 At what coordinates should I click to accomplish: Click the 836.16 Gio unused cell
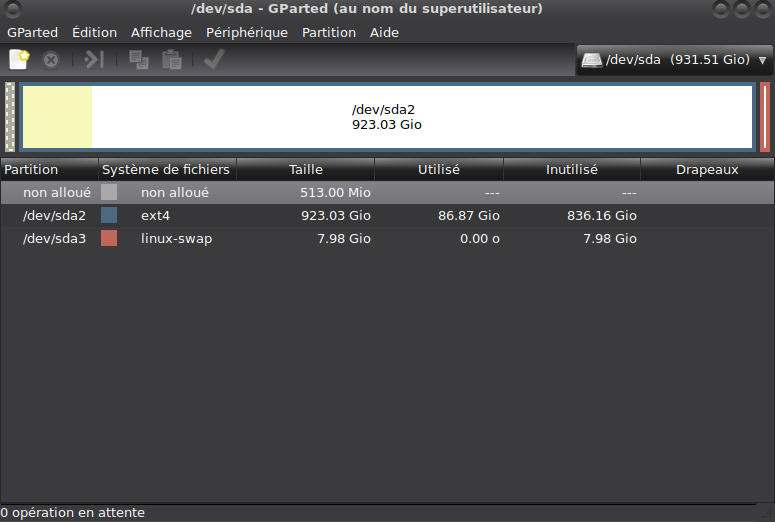coord(602,216)
